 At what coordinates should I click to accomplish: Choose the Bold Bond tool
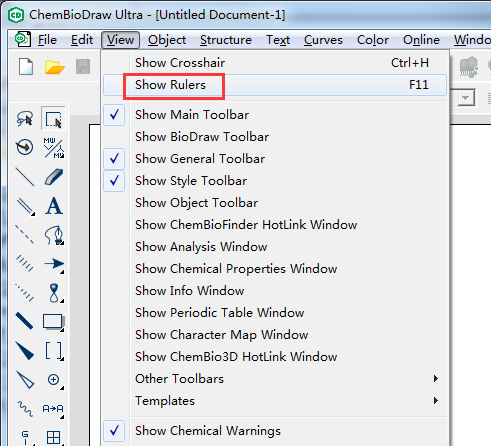point(25,321)
